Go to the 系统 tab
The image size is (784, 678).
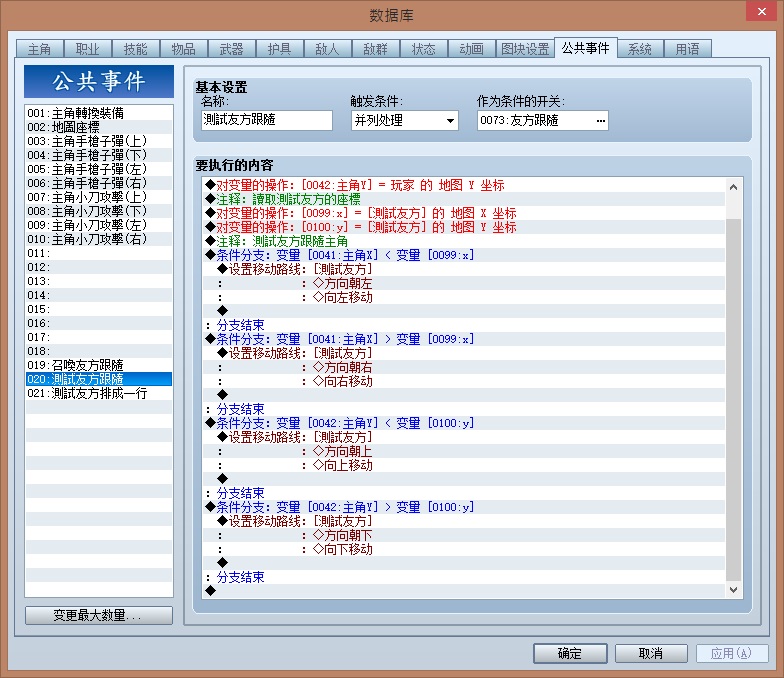coord(640,49)
